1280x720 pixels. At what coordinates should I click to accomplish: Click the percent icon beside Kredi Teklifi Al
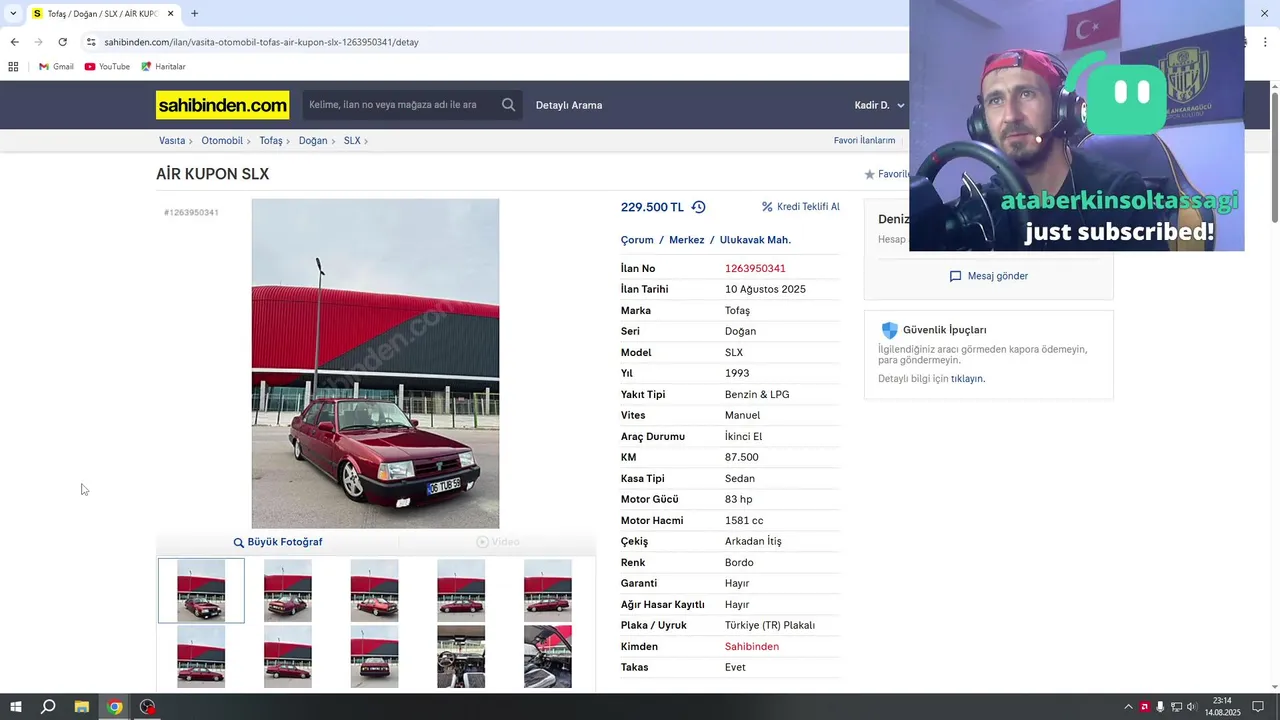pyautogui.click(x=767, y=207)
